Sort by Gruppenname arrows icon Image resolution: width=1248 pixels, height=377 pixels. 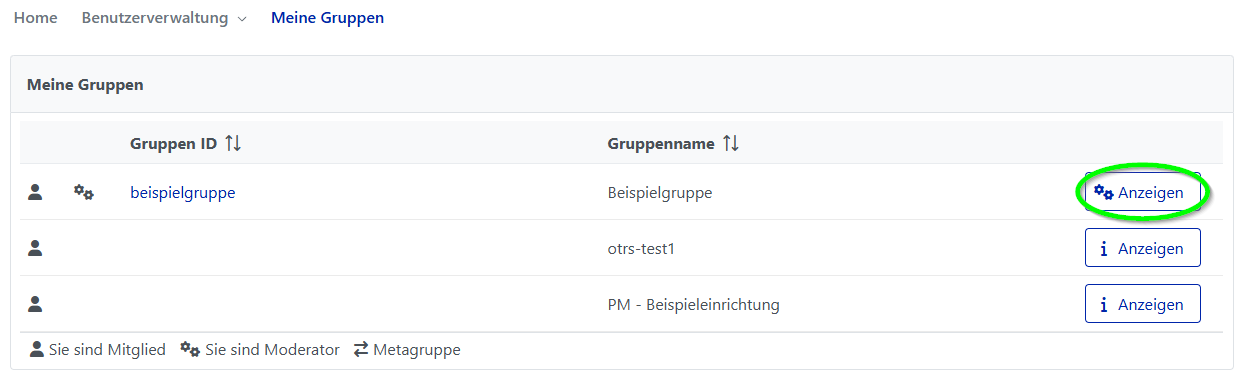click(x=731, y=143)
